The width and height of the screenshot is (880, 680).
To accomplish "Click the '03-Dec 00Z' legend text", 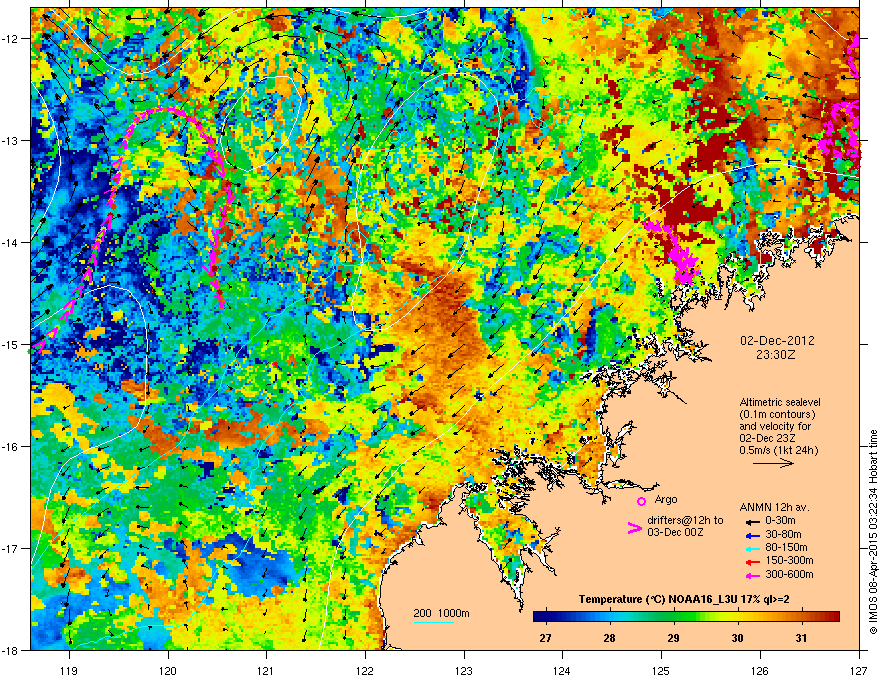I will click(675, 532).
